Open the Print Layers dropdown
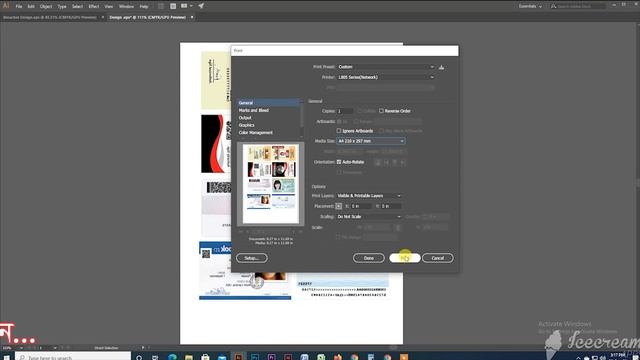This screenshot has height=360, width=640. [x=369, y=196]
